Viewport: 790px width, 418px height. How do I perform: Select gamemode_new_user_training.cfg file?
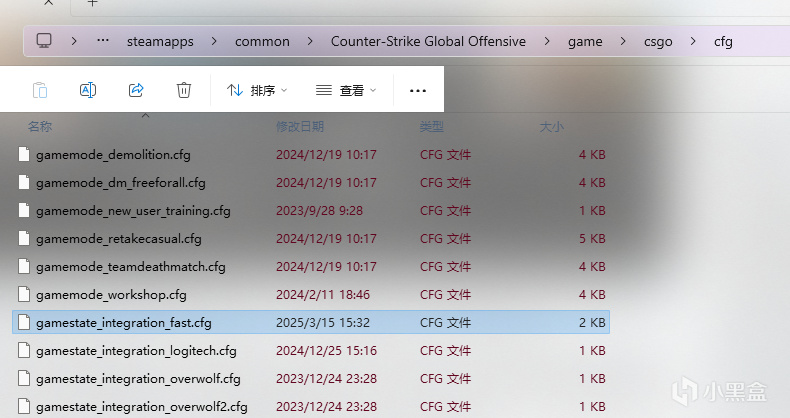click(311, 211)
